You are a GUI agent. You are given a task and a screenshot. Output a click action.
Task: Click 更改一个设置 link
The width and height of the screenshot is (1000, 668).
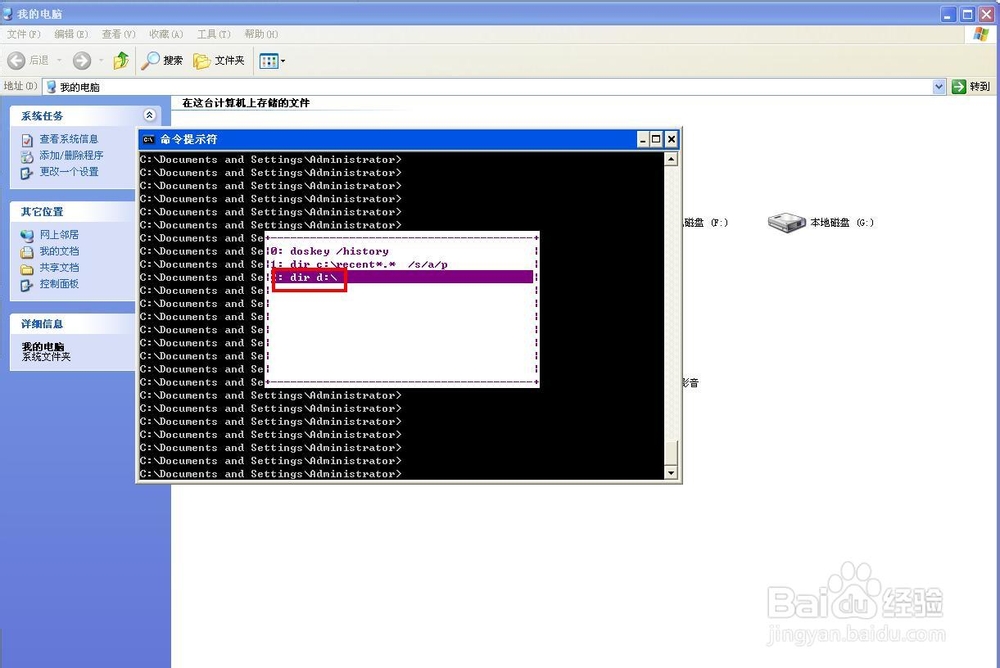click(69, 172)
